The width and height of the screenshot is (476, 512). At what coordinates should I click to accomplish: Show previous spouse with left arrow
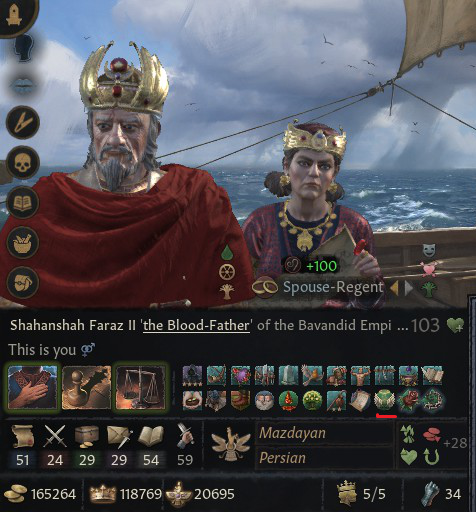coord(395,288)
